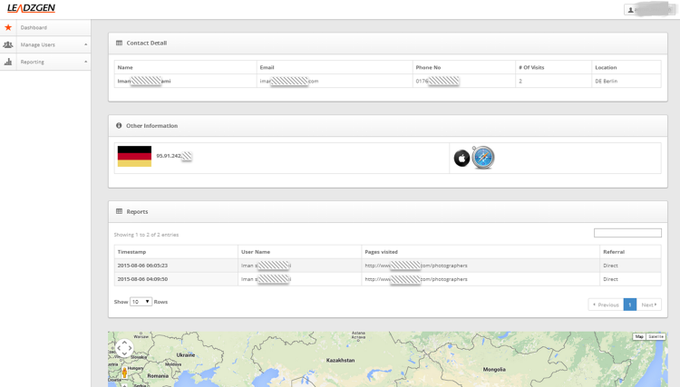The image size is (680, 387).
Task: Click Mongolia label on the map
Action: pos(494,370)
